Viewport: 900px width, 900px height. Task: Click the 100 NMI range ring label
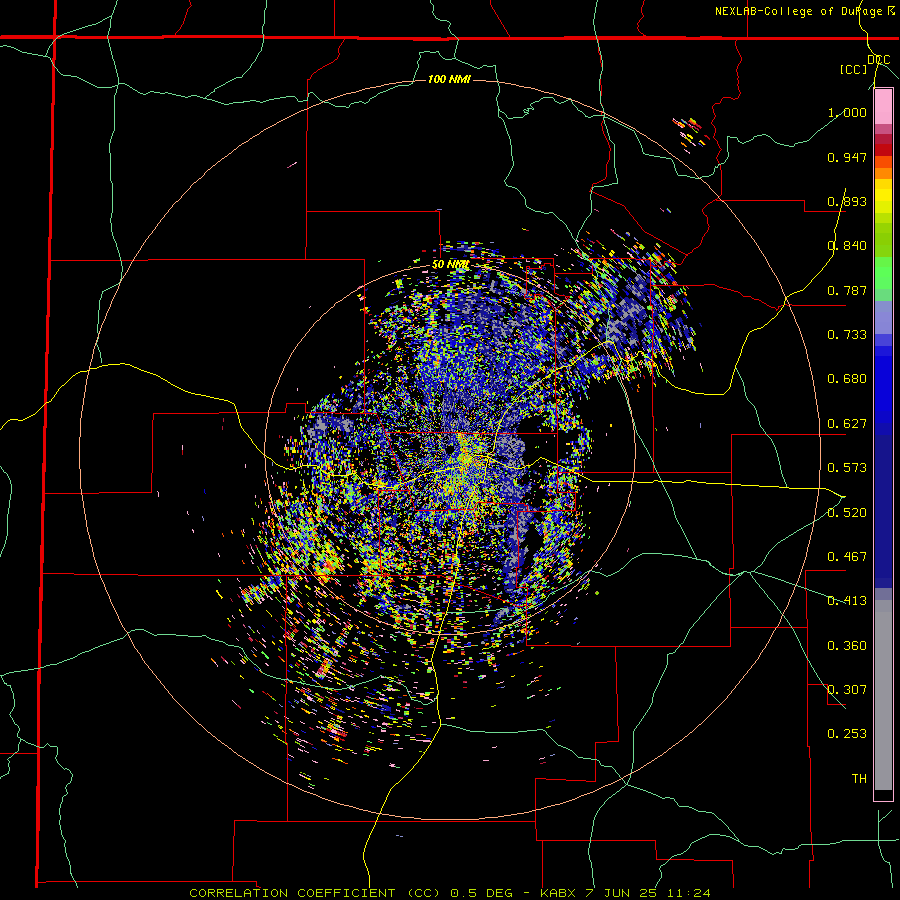pos(449,79)
